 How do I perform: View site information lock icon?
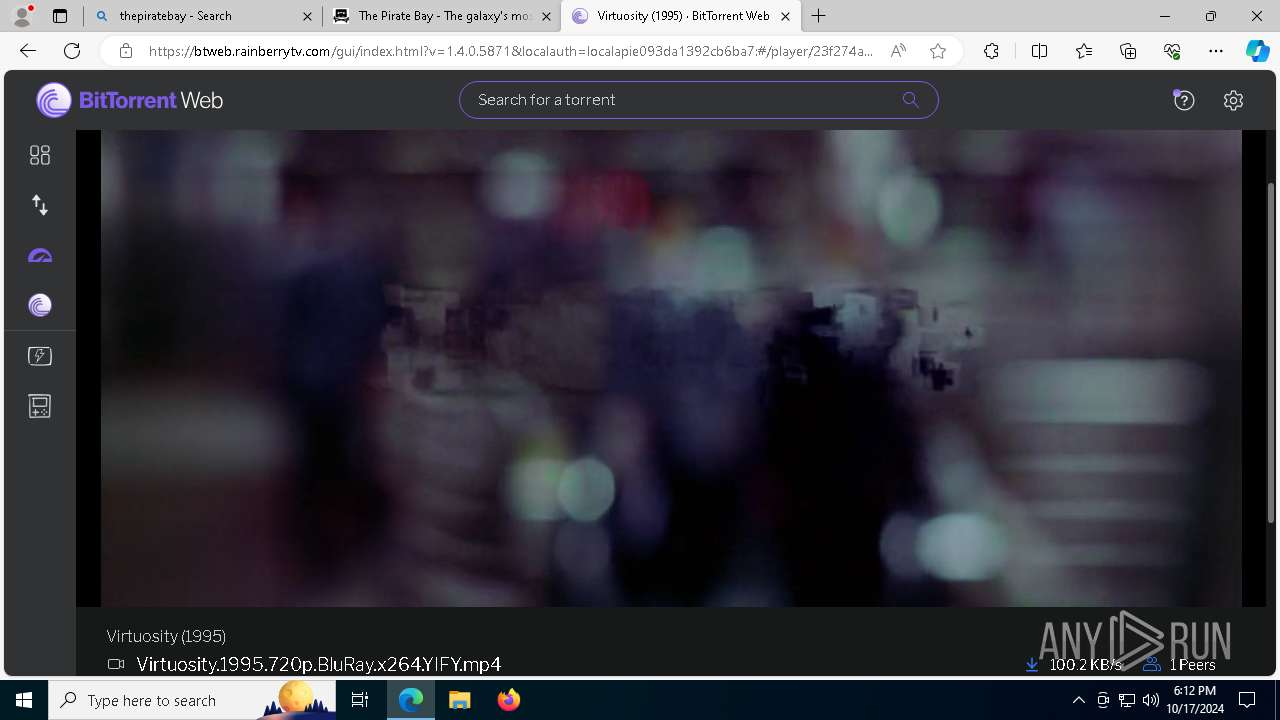click(125, 51)
